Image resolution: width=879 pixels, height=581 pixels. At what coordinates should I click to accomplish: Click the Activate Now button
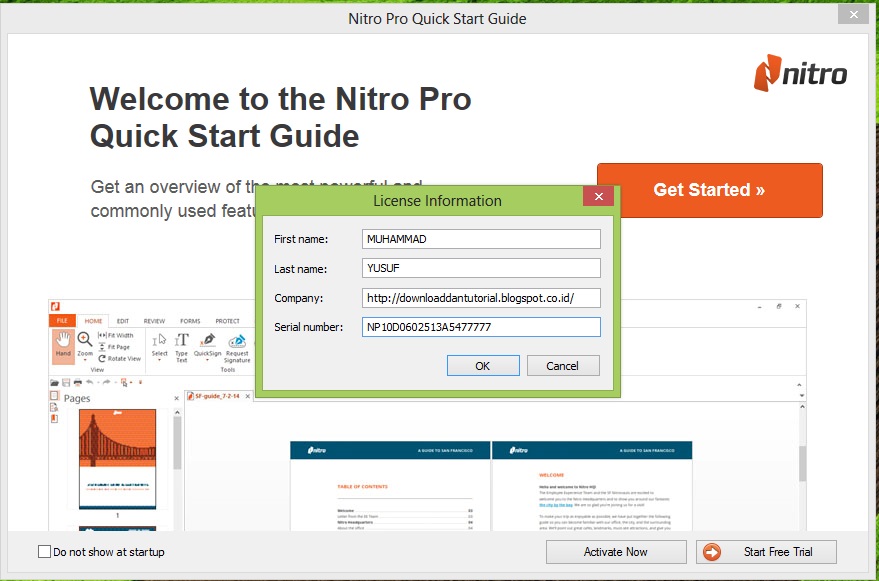[x=616, y=552]
